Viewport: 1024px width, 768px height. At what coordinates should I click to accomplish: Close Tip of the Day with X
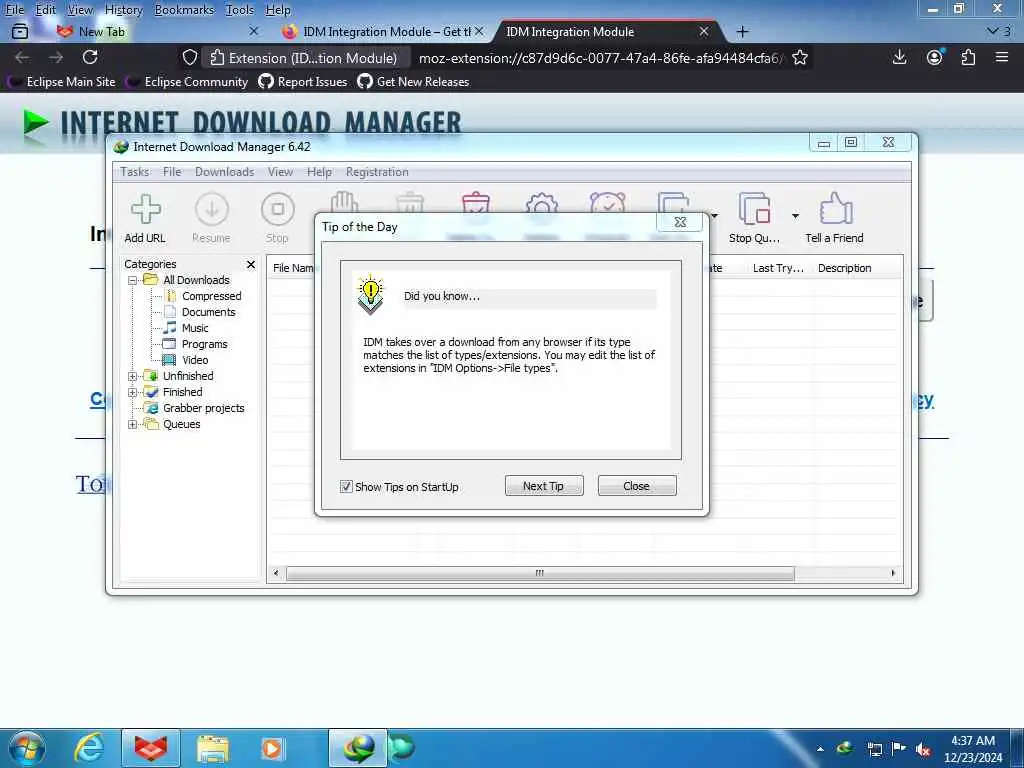click(680, 222)
